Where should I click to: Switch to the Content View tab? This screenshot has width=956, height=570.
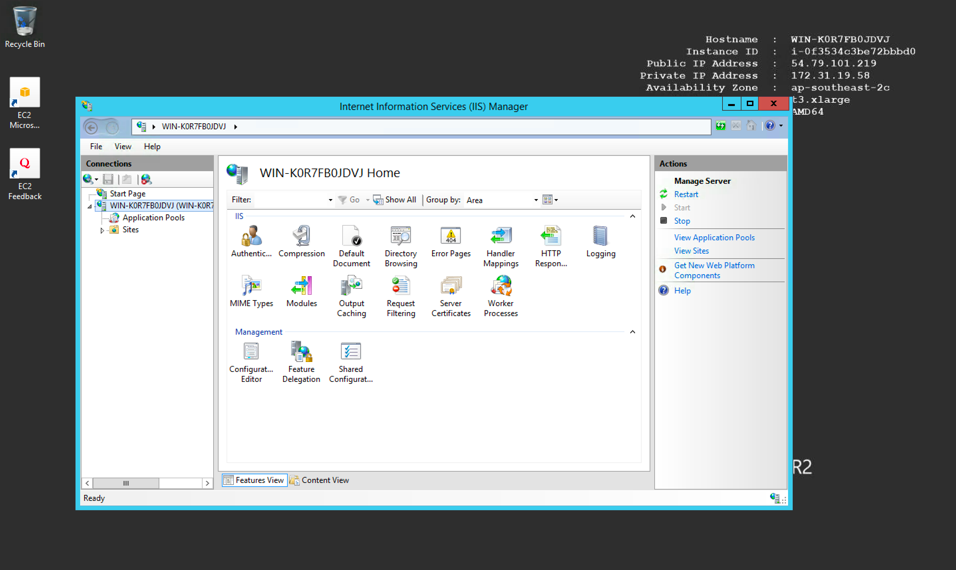319,480
